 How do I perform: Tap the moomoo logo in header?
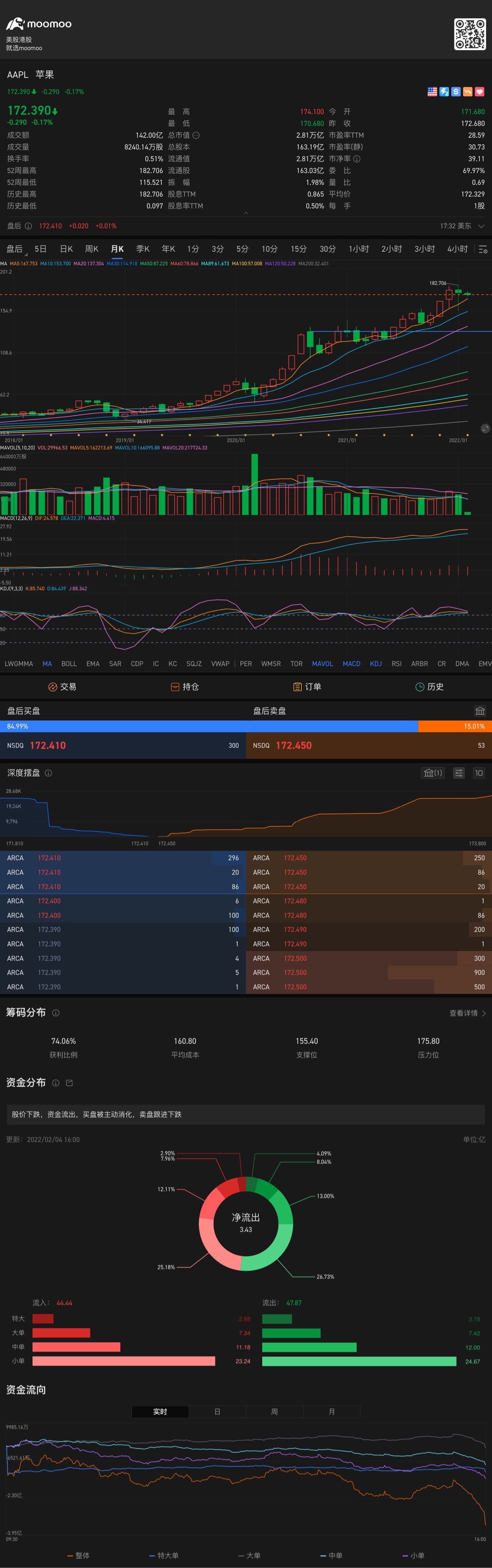coord(38,24)
